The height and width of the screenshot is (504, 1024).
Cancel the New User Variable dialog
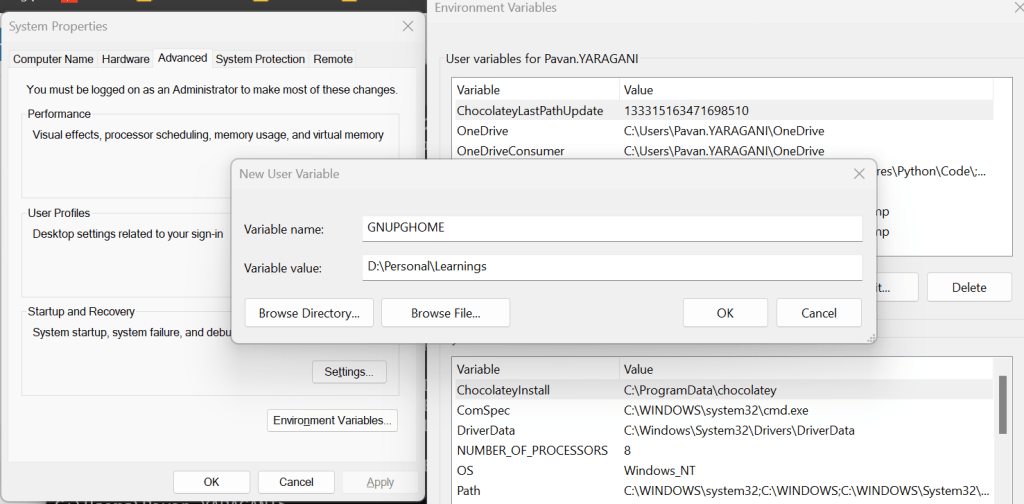[818, 313]
